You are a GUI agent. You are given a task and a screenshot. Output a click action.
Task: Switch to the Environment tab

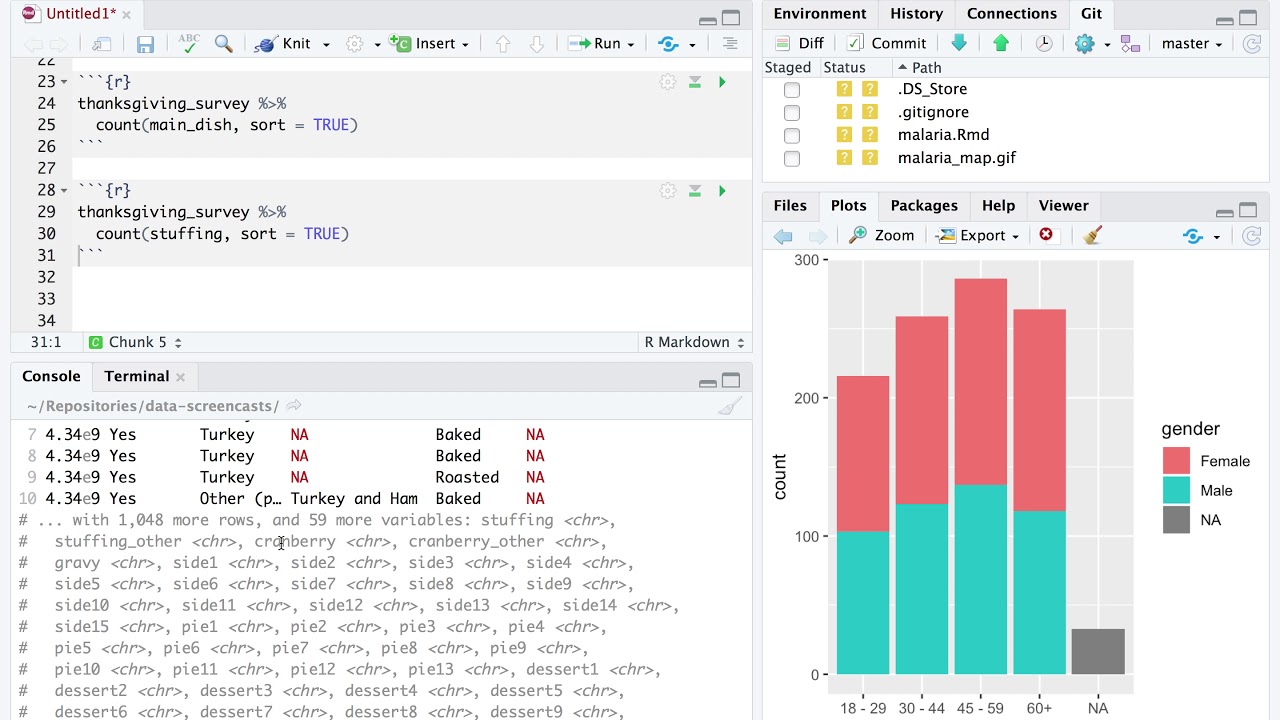(x=820, y=13)
